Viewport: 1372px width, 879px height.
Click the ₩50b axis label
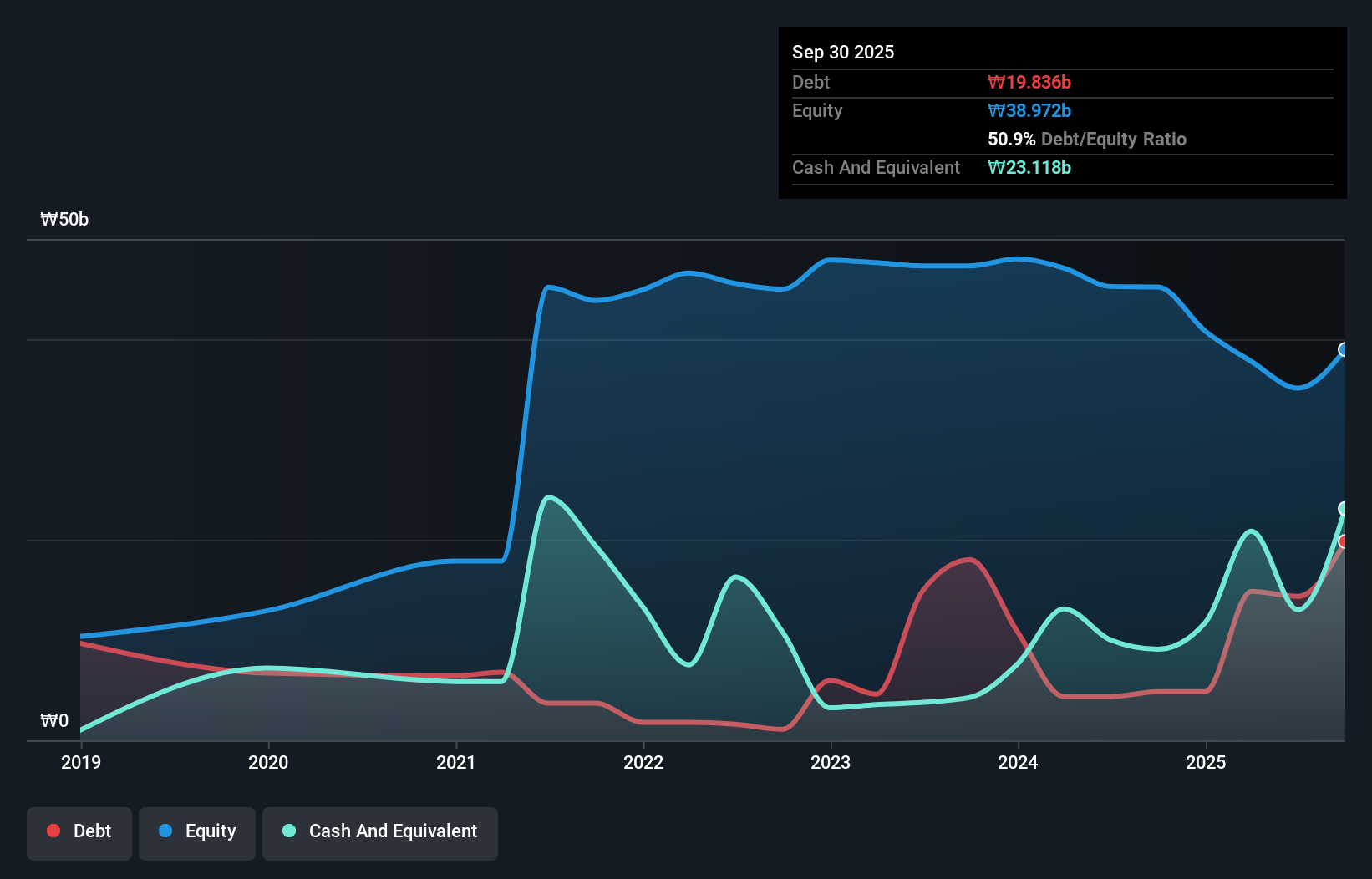[x=64, y=219]
